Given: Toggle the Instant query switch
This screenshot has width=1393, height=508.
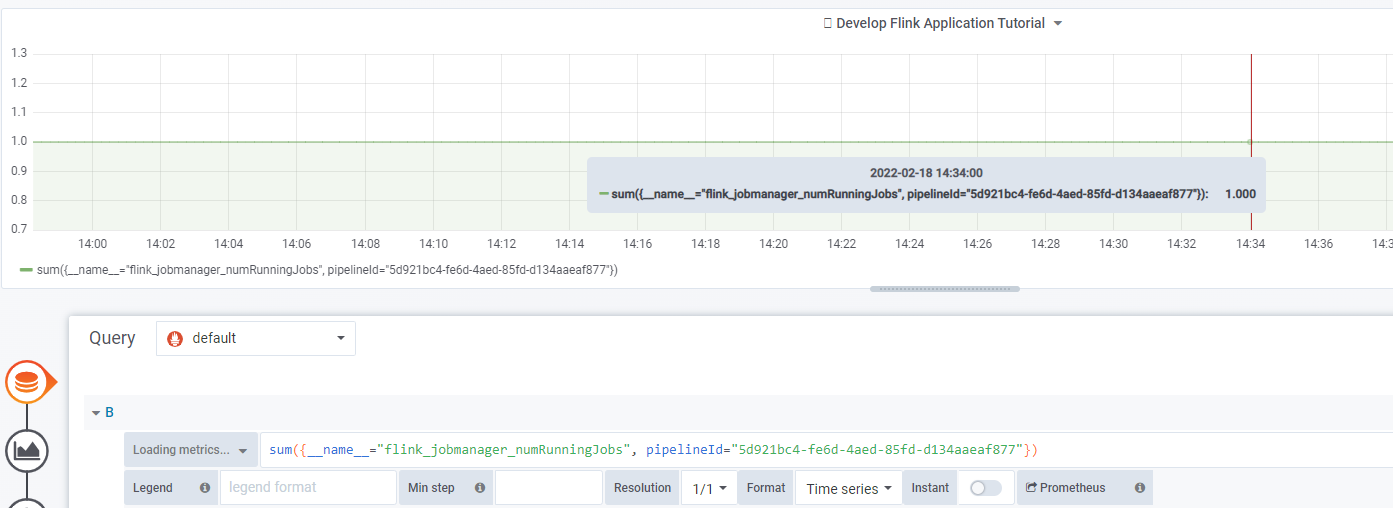Looking at the screenshot, I should tap(985, 488).
